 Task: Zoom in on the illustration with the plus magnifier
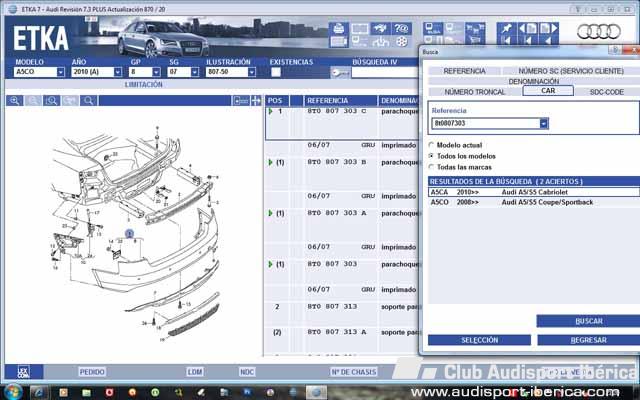[14, 100]
